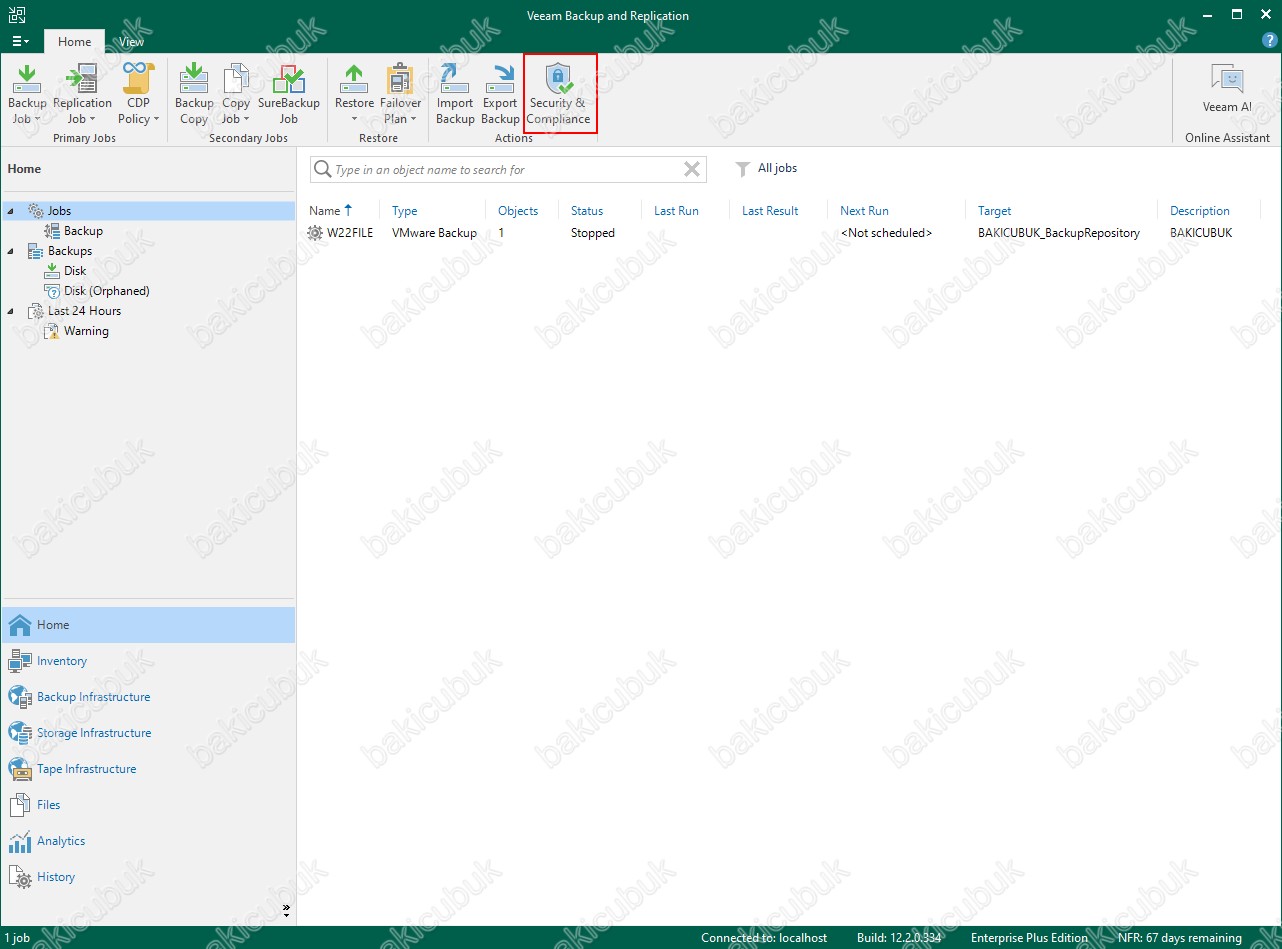The width and height of the screenshot is (1282, 949).
Task: Click the VMware Backup type cell
Action: click(434, 233)
